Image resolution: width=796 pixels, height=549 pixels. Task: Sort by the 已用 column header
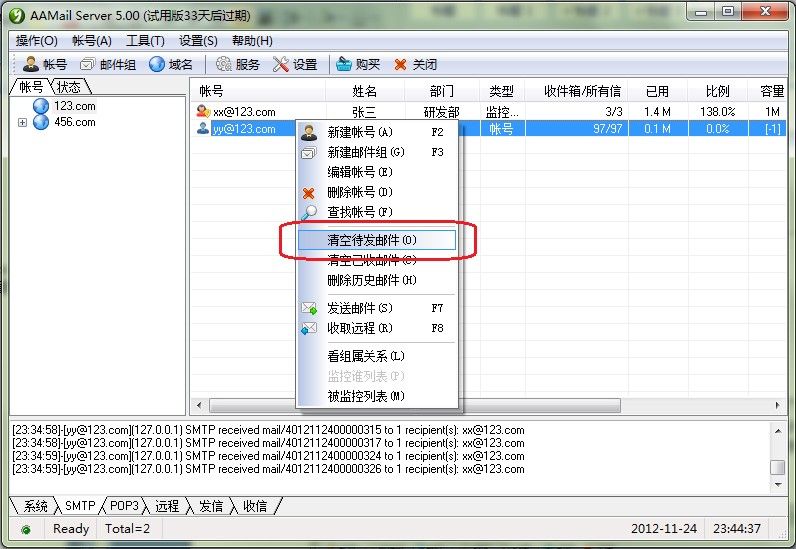click(658, 91)
